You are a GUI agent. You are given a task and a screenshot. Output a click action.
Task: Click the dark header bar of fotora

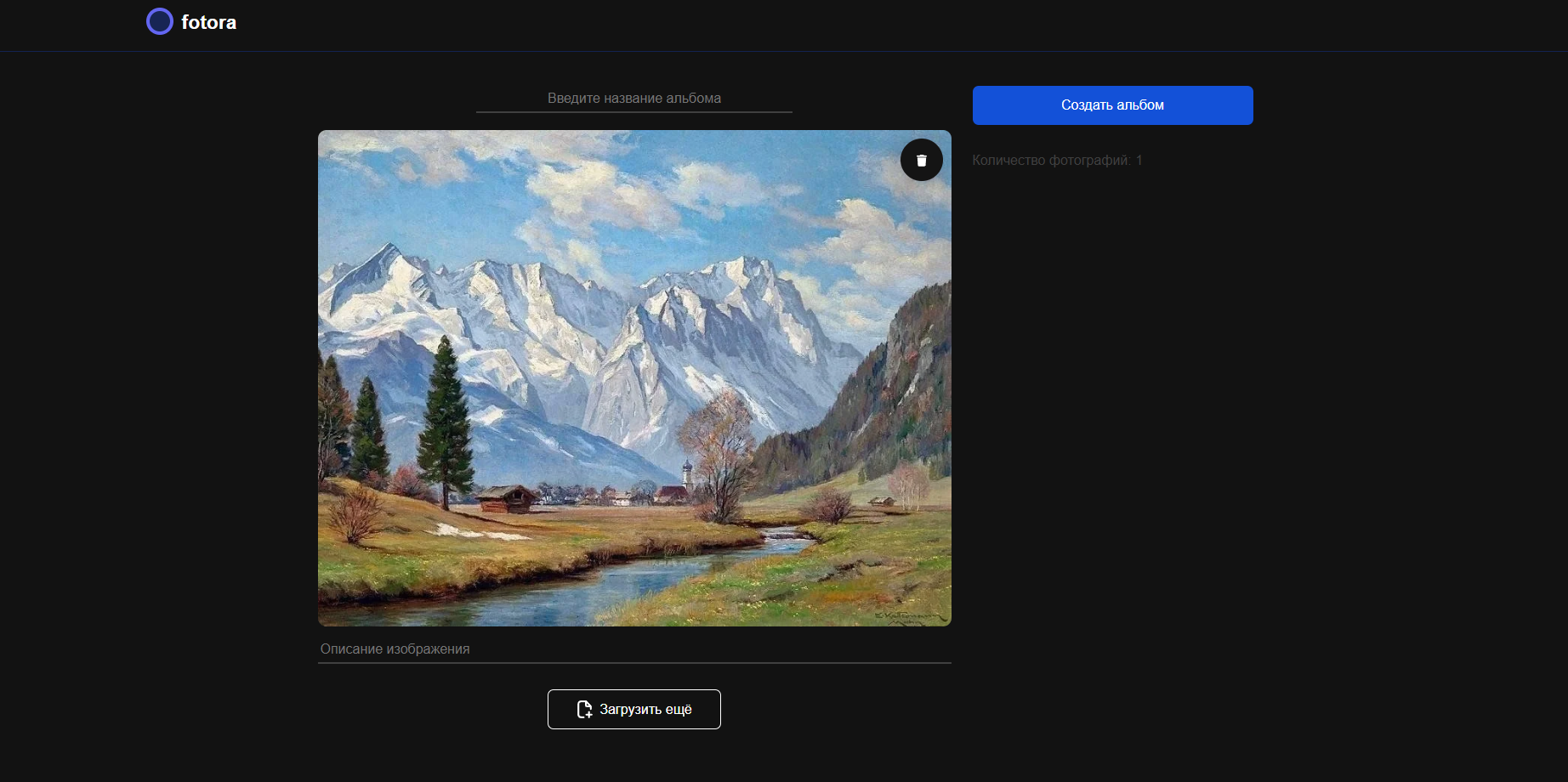765,25
